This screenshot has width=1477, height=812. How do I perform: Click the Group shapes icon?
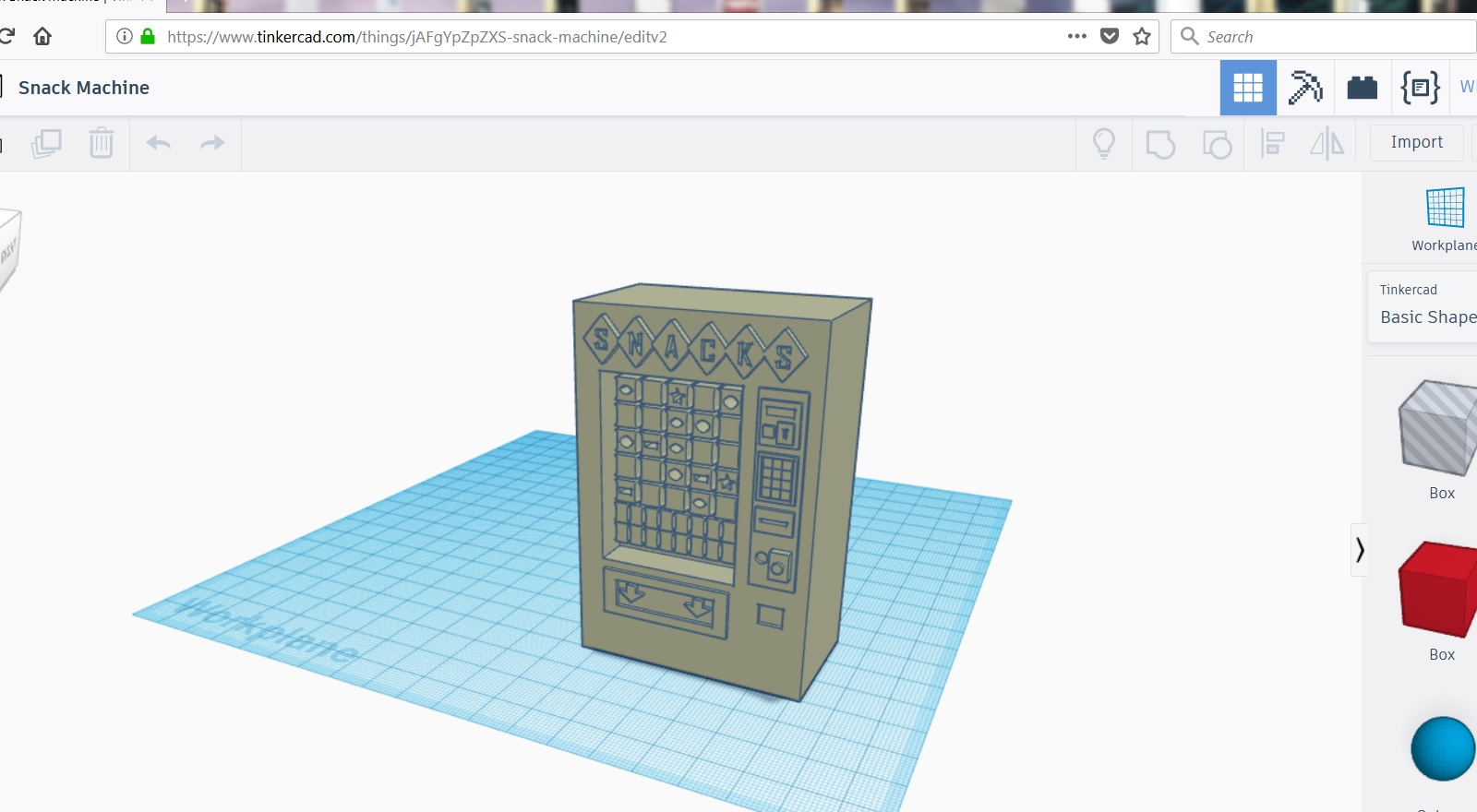tap(1160, 144)
